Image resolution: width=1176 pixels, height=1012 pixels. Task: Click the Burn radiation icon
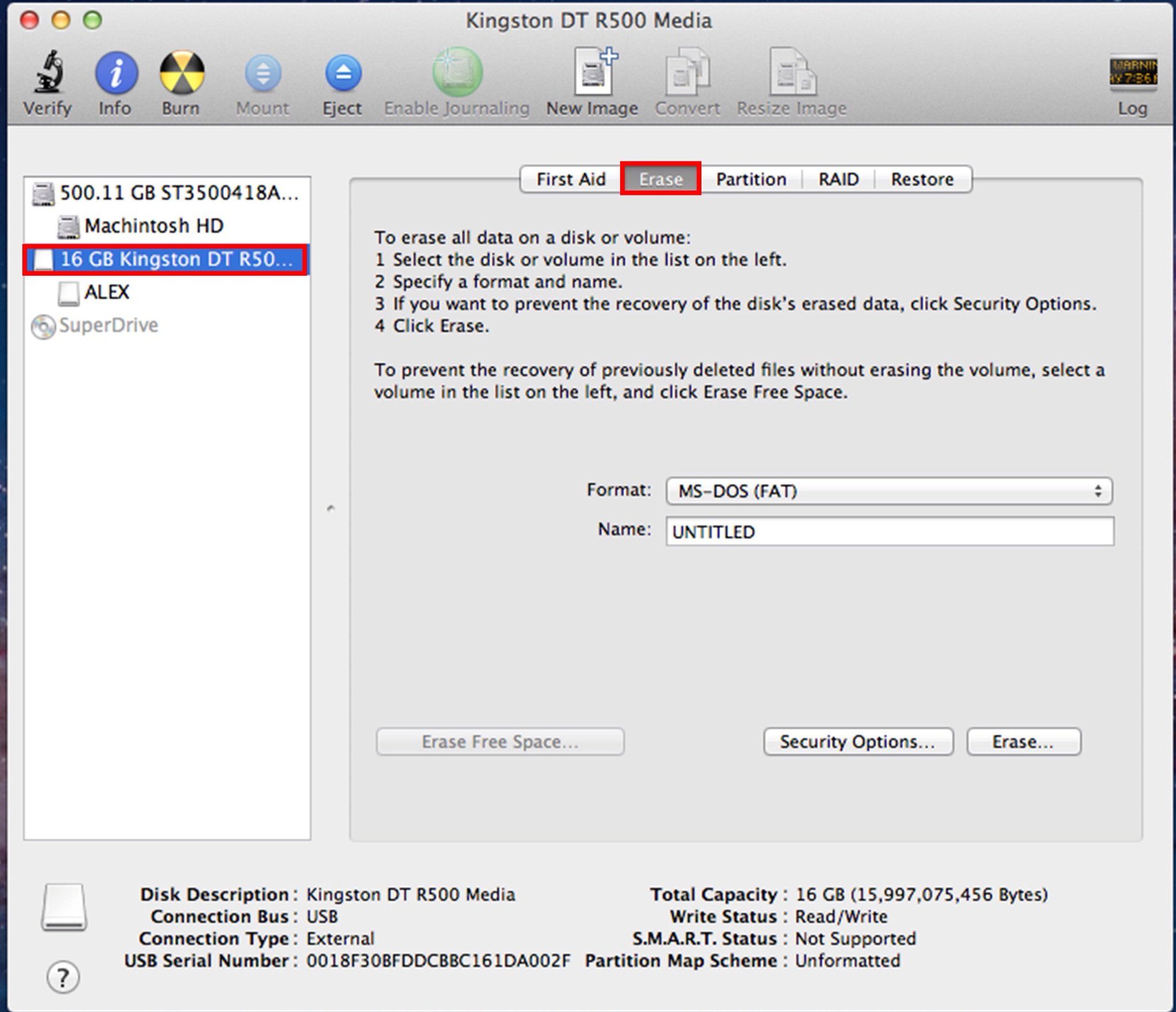pos(181,73)
